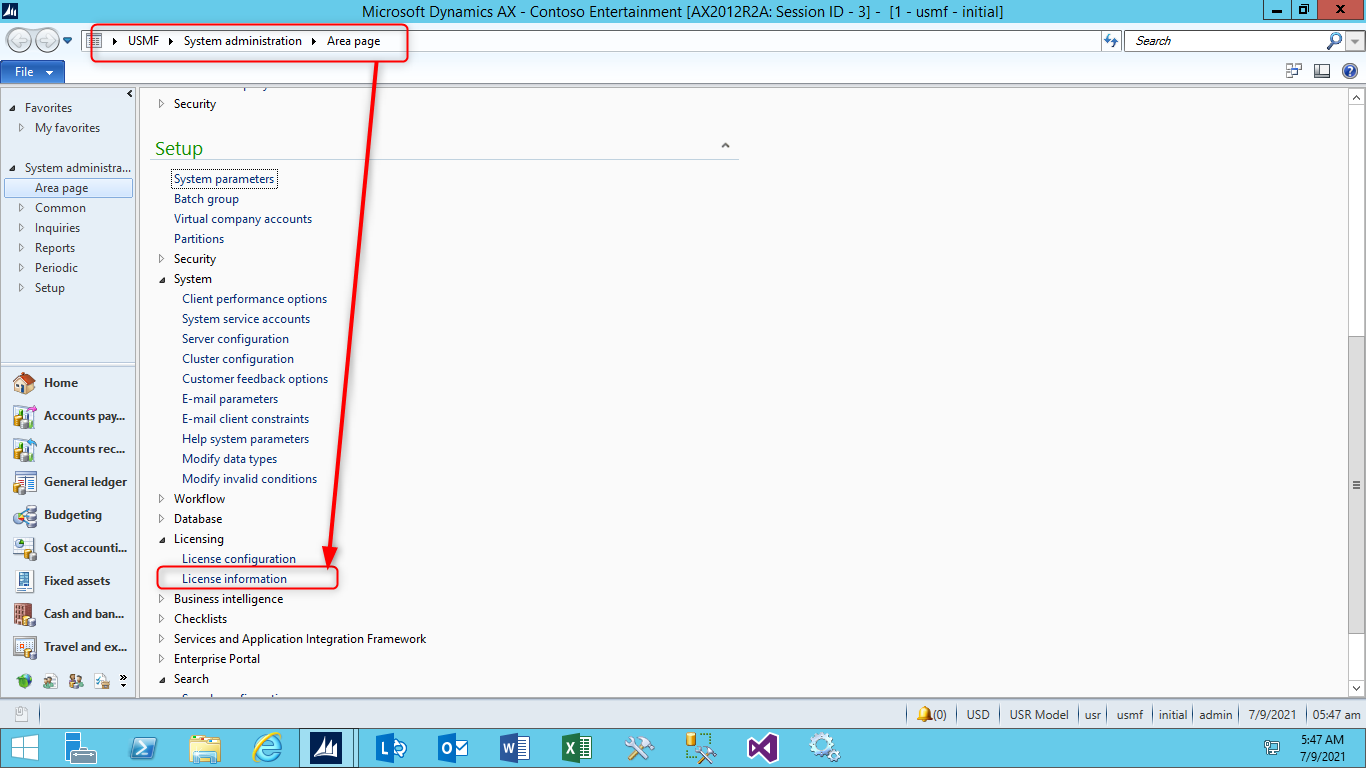Expand the Workflow tree node

(x=162, y=499)
